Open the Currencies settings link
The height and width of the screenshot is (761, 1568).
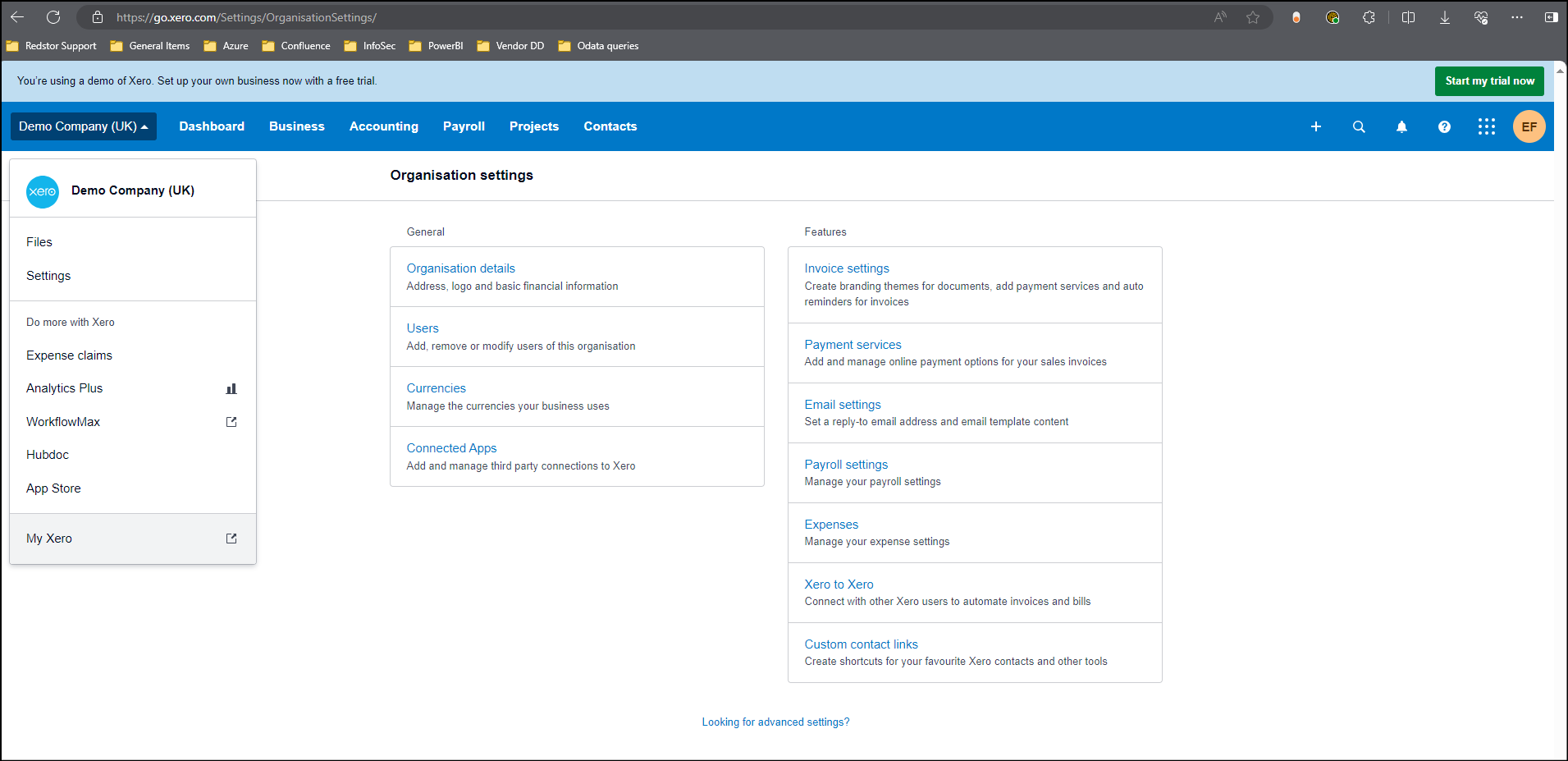click(437, 388)
